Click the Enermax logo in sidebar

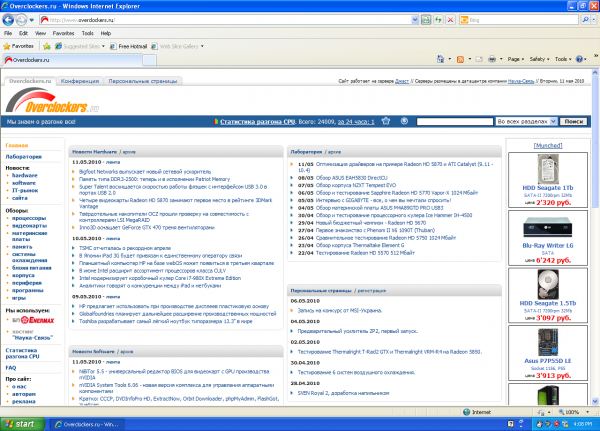pos(37,320)
